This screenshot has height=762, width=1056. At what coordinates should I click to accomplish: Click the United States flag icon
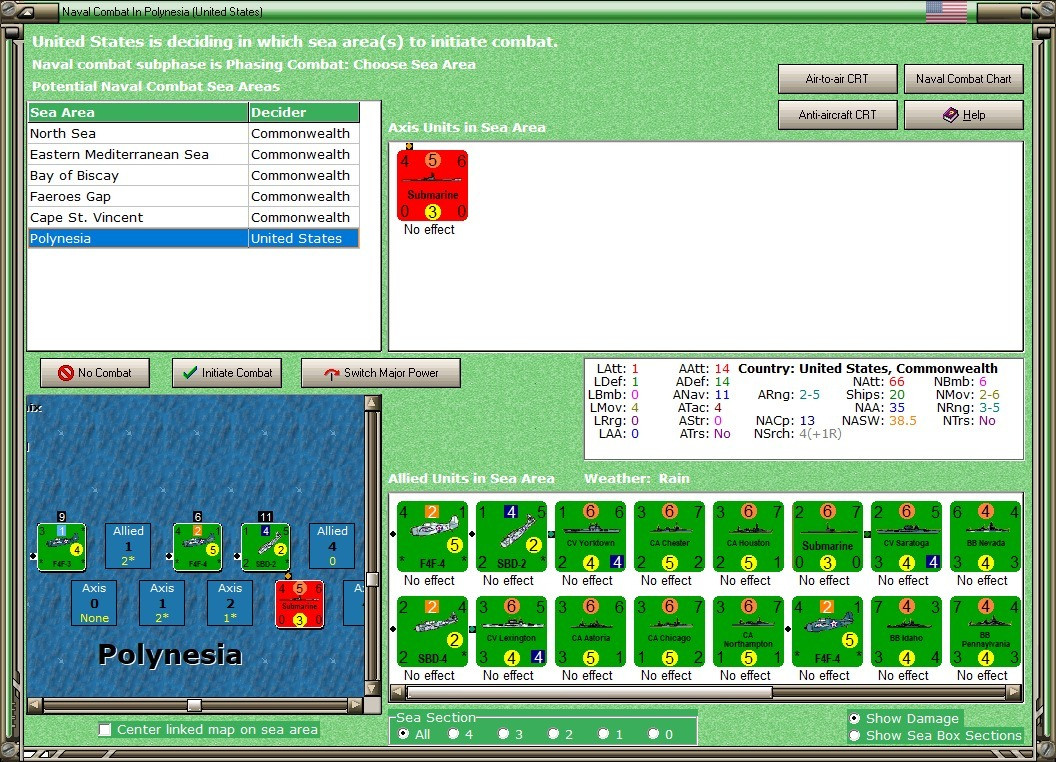tap(946, 11)
